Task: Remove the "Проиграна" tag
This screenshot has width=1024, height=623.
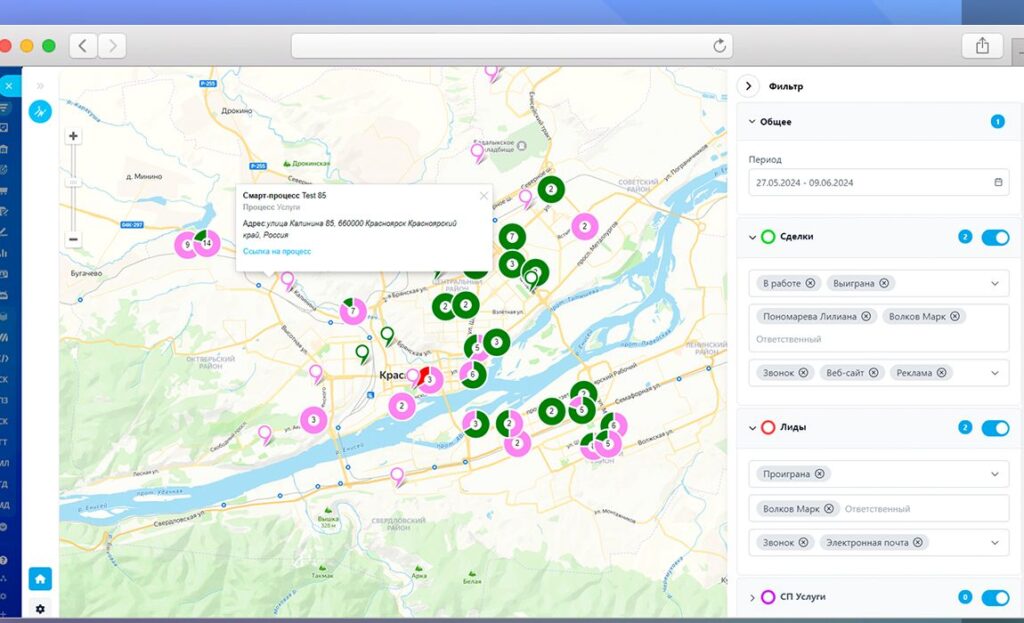Action: pyautogui.click(x=820, y=473)
